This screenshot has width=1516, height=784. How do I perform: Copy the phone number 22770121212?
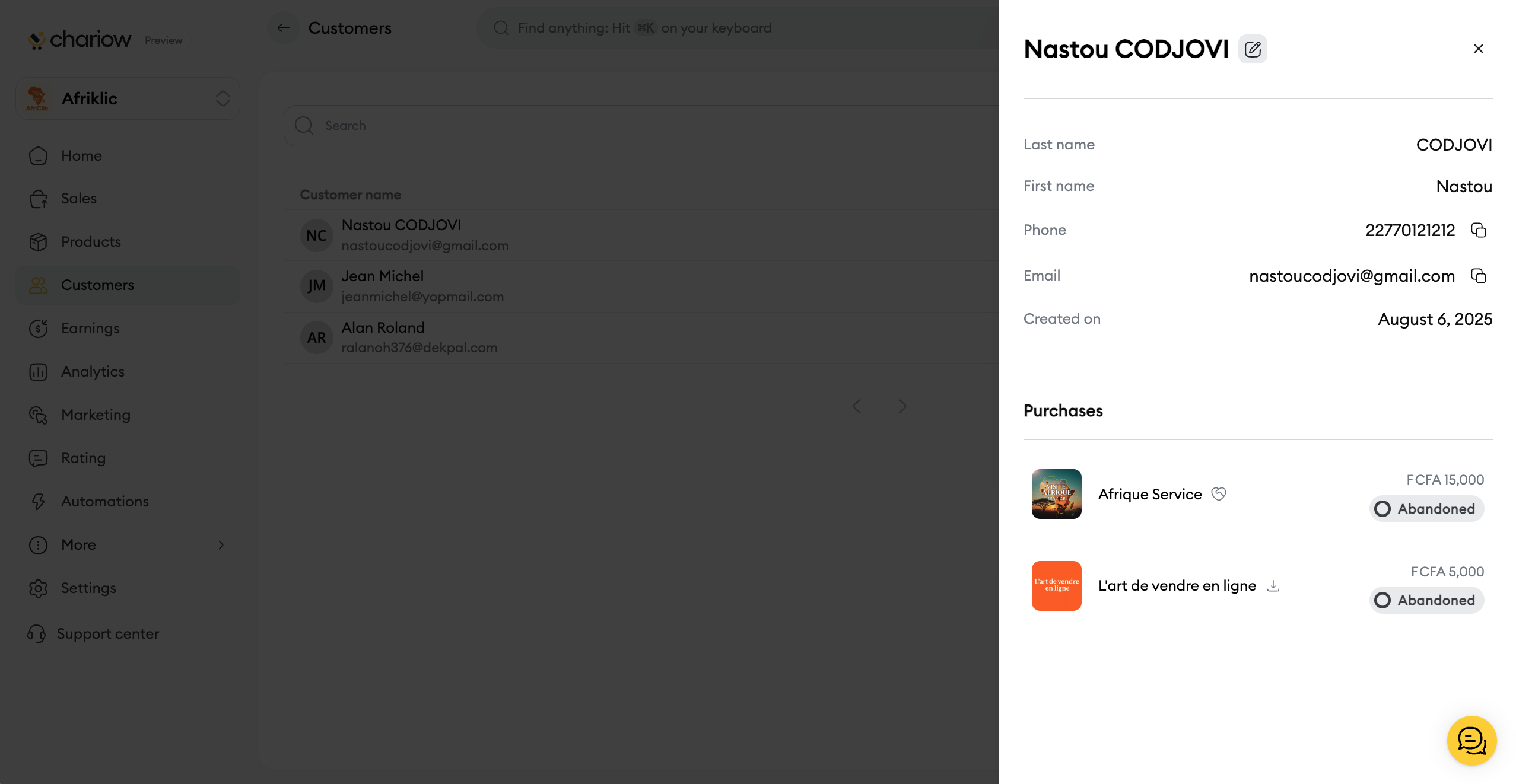[x=1478, y=230]
